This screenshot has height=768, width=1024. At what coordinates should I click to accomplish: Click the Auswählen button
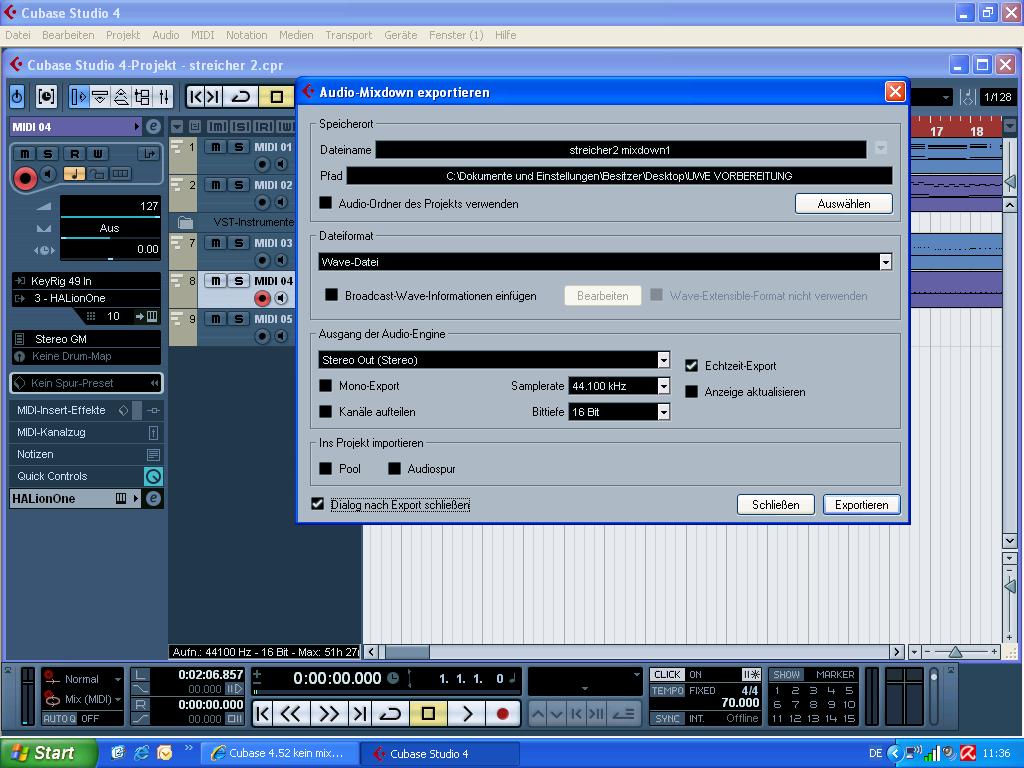[843, 204]
